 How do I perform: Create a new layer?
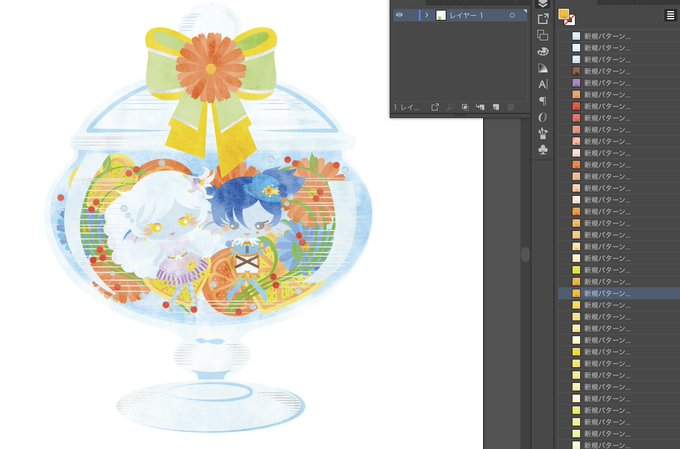[x=496, y=107]
